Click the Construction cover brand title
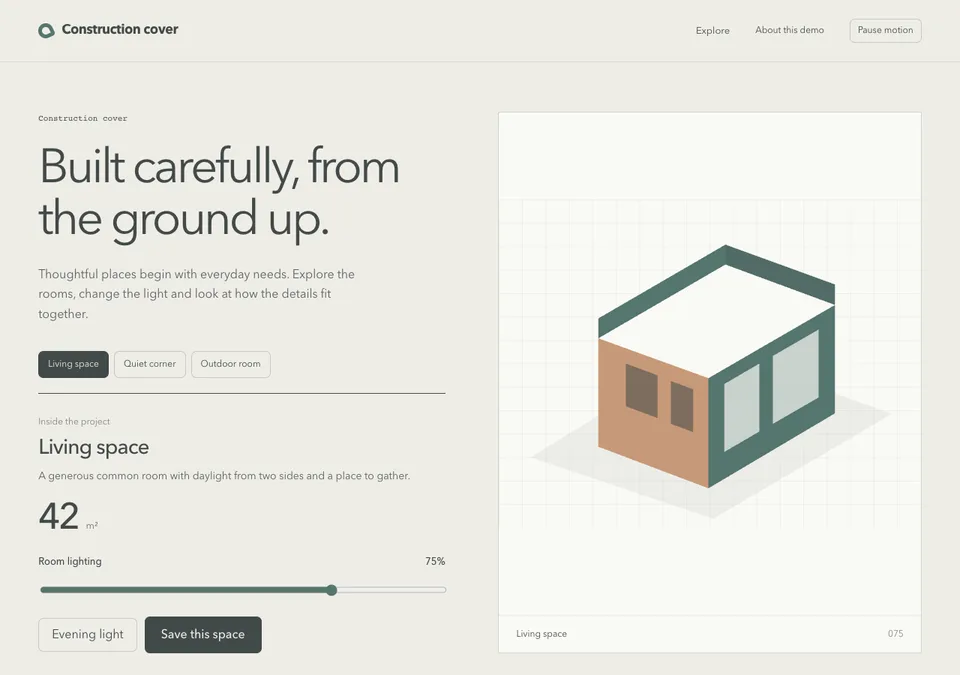 (x=120, y=29)
